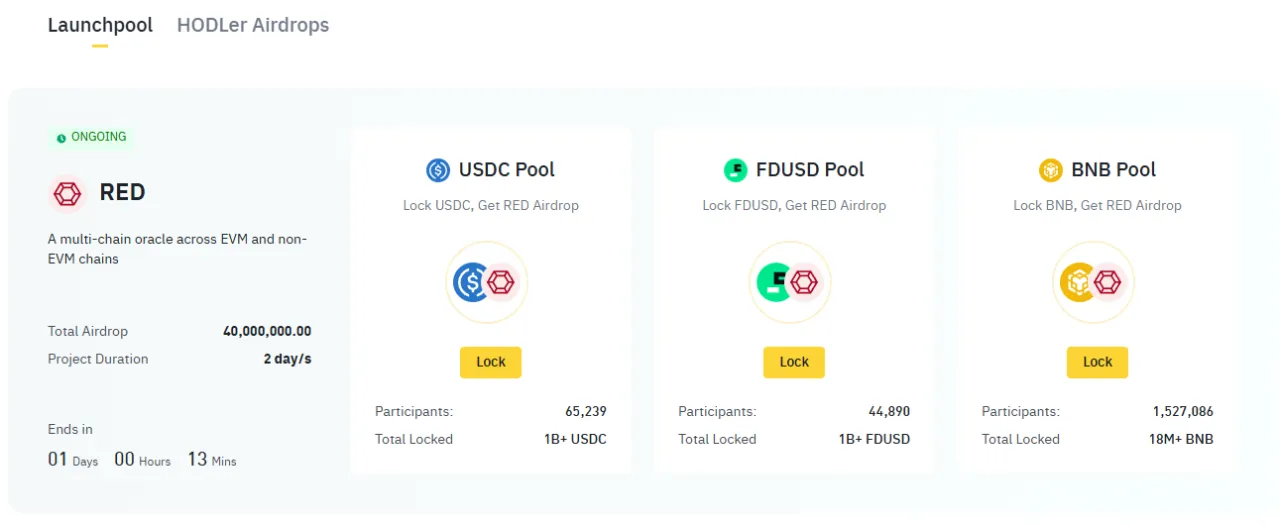Select the USDC Pool title
The image size is (1280, 525).
(506, 170)
